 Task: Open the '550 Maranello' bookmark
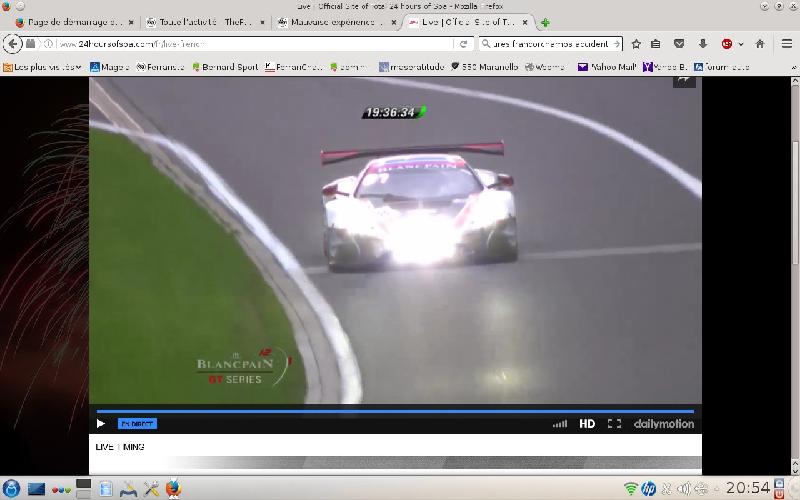[x=485, y=67]
